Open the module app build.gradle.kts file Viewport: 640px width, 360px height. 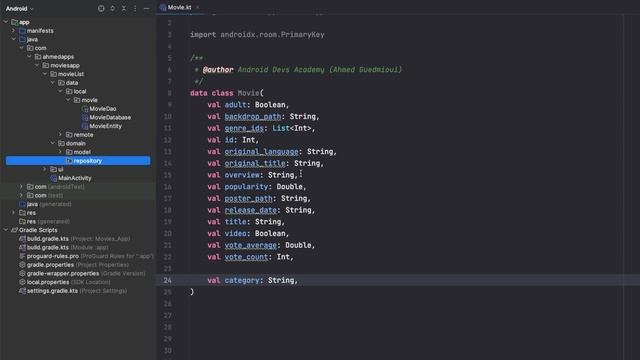point(67,247)
